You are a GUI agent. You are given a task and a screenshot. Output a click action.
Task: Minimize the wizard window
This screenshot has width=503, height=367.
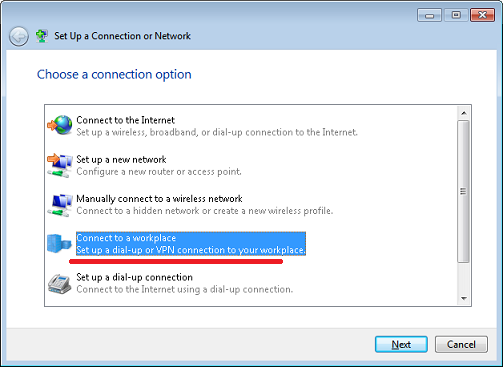429,15
